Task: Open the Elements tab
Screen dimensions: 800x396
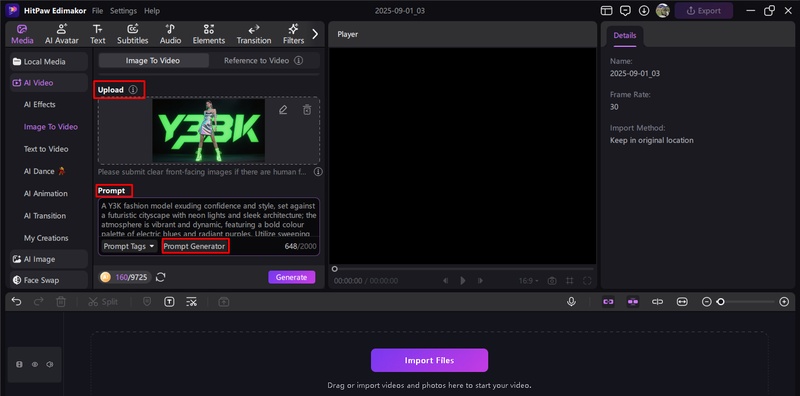Action: click(209, 34)
